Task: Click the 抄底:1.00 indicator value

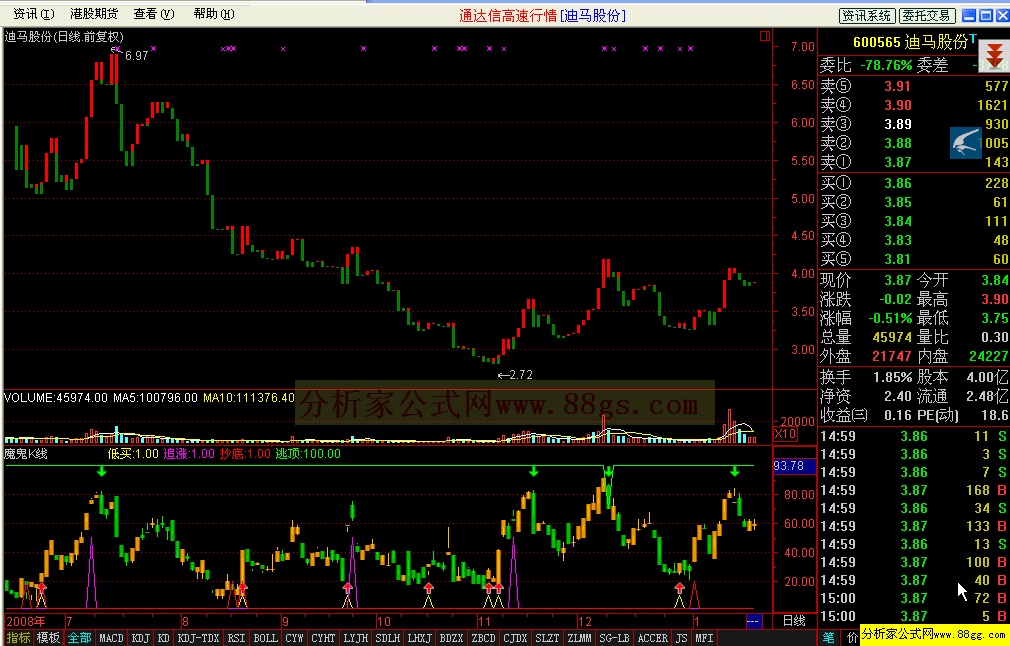Action: (x=245, y=453)
